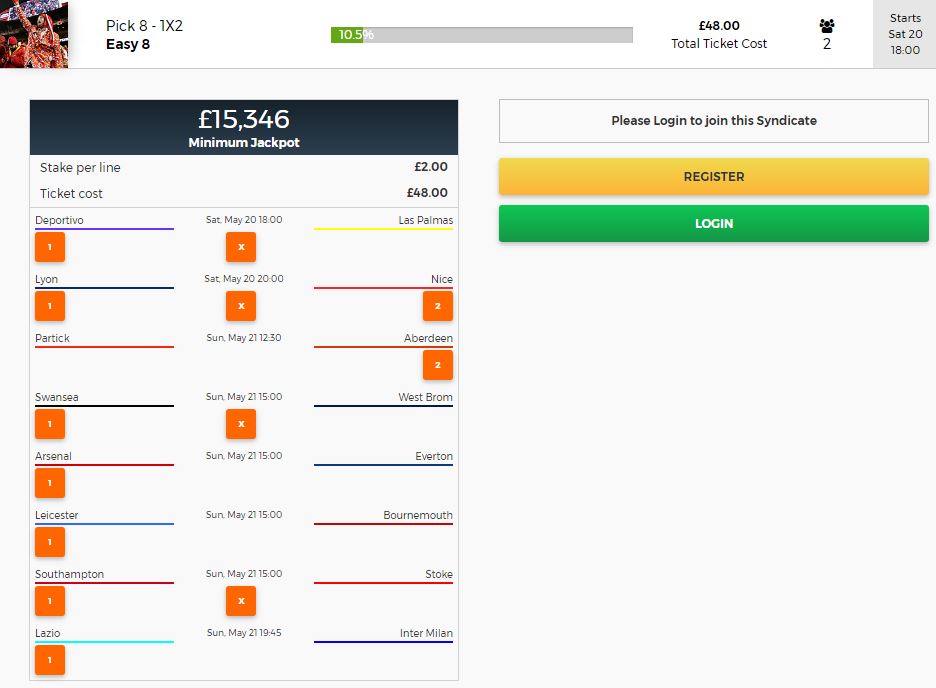Select draw X for Swansea vs West Brom
This screenshot has width=936, height=688.
241,424
